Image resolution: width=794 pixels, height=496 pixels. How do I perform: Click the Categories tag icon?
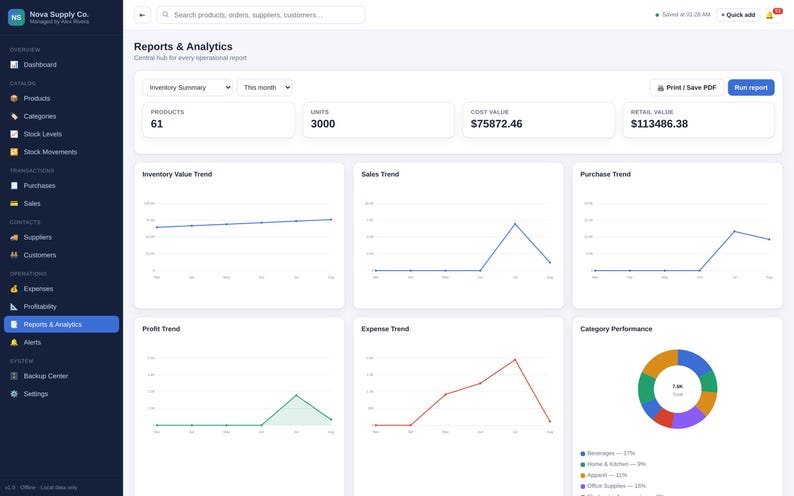click(x=14, y=116)
